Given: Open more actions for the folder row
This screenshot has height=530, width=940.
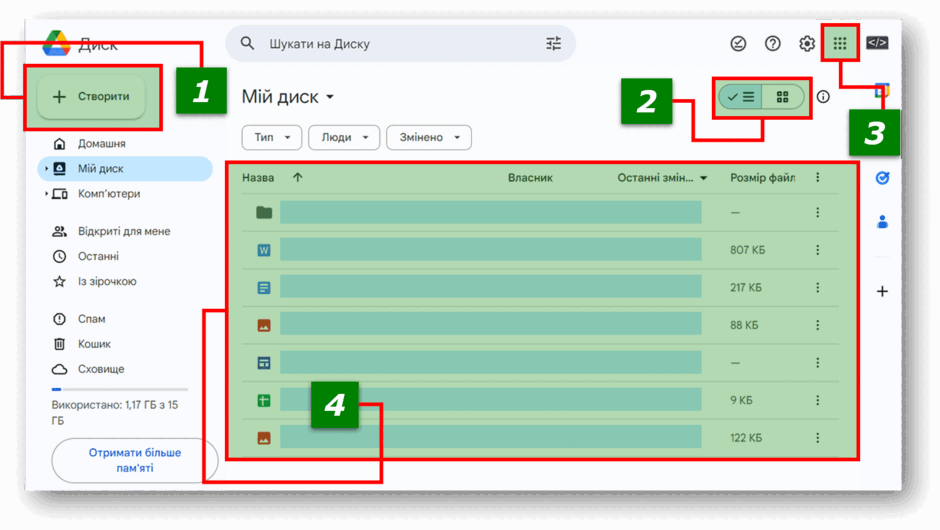Looking at the screenshot, I should point(817,212).
